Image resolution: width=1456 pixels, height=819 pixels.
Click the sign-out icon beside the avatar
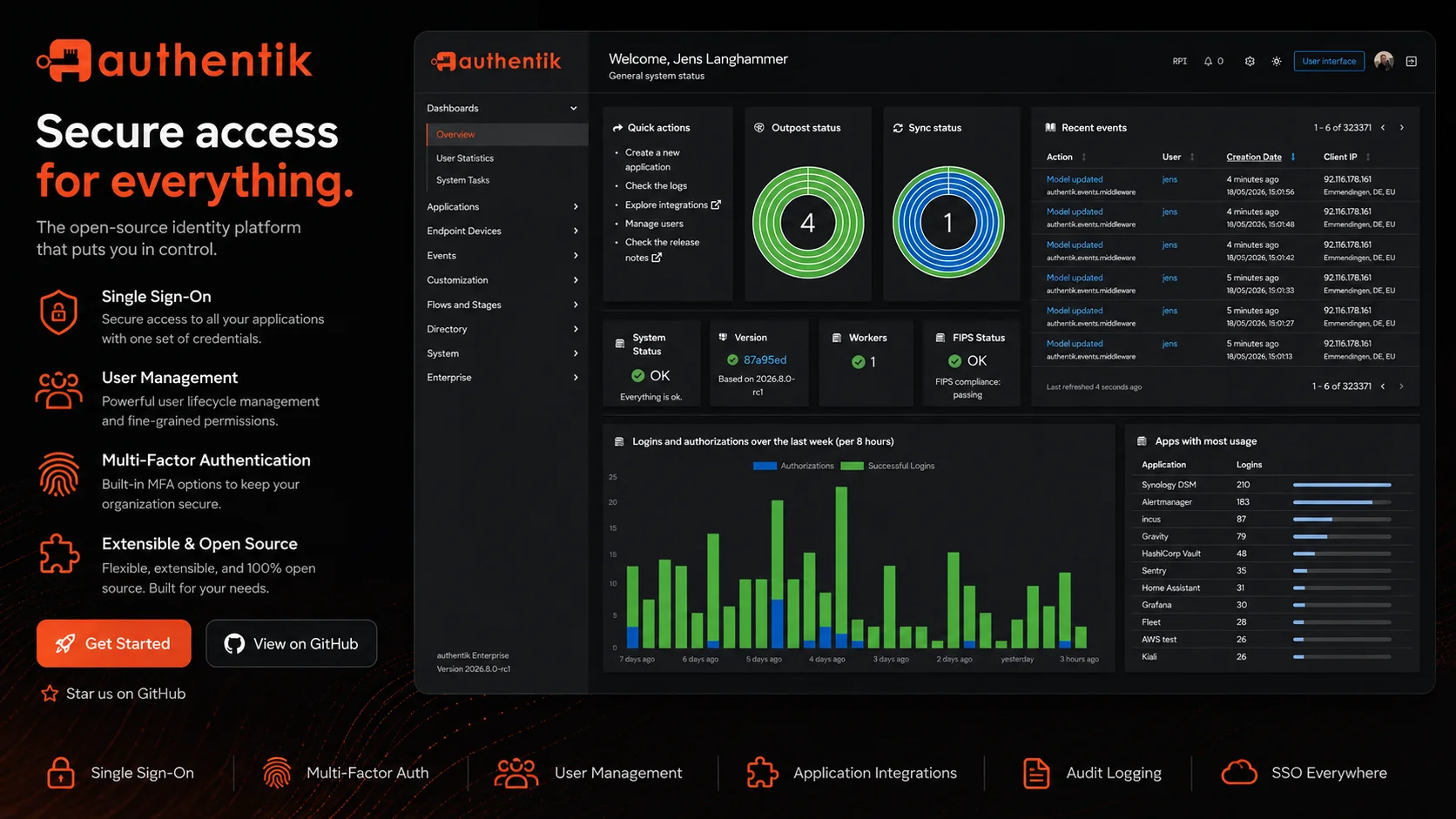[1412, 61]
